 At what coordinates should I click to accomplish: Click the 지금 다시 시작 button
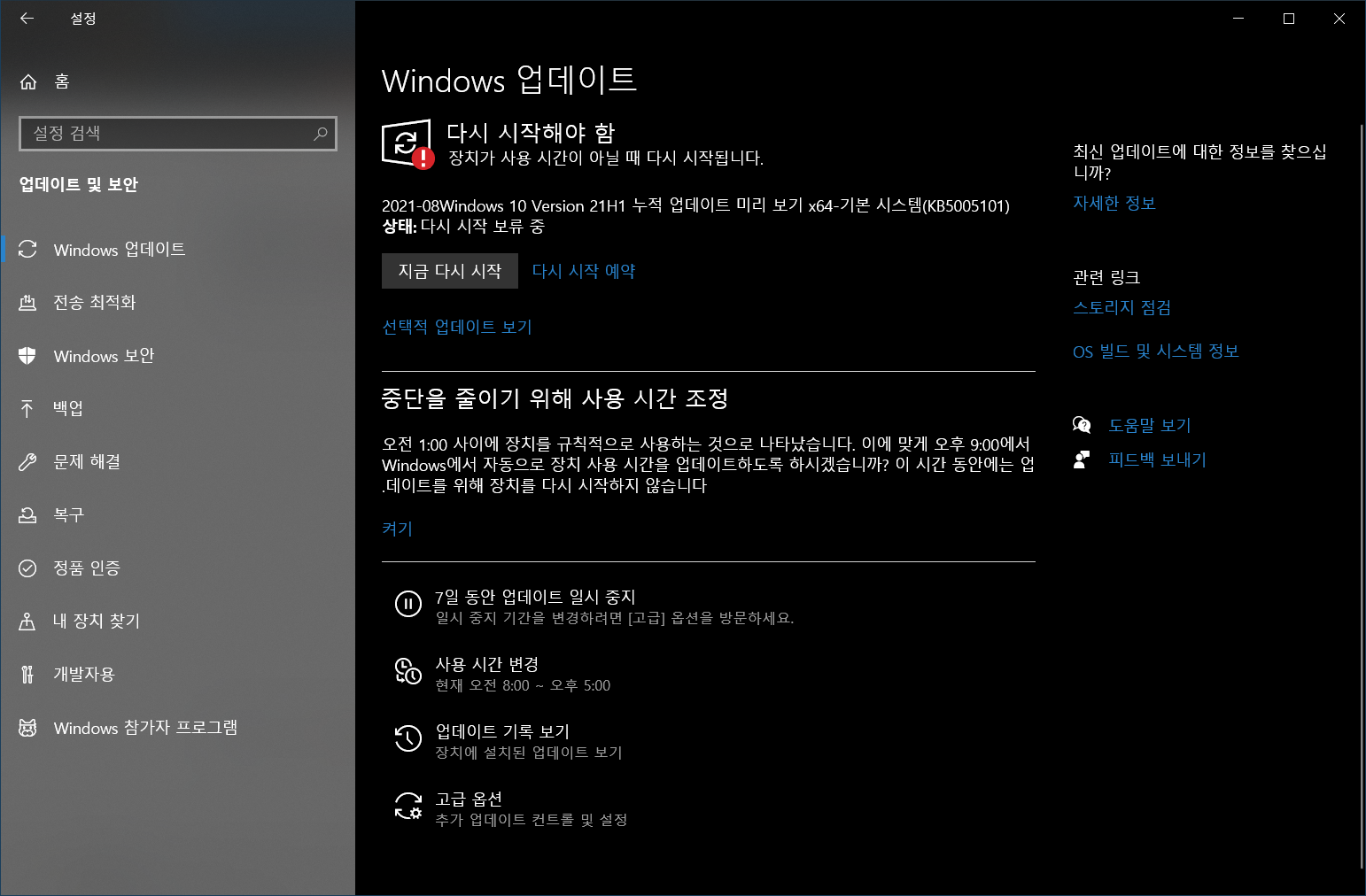coord(450,271)
